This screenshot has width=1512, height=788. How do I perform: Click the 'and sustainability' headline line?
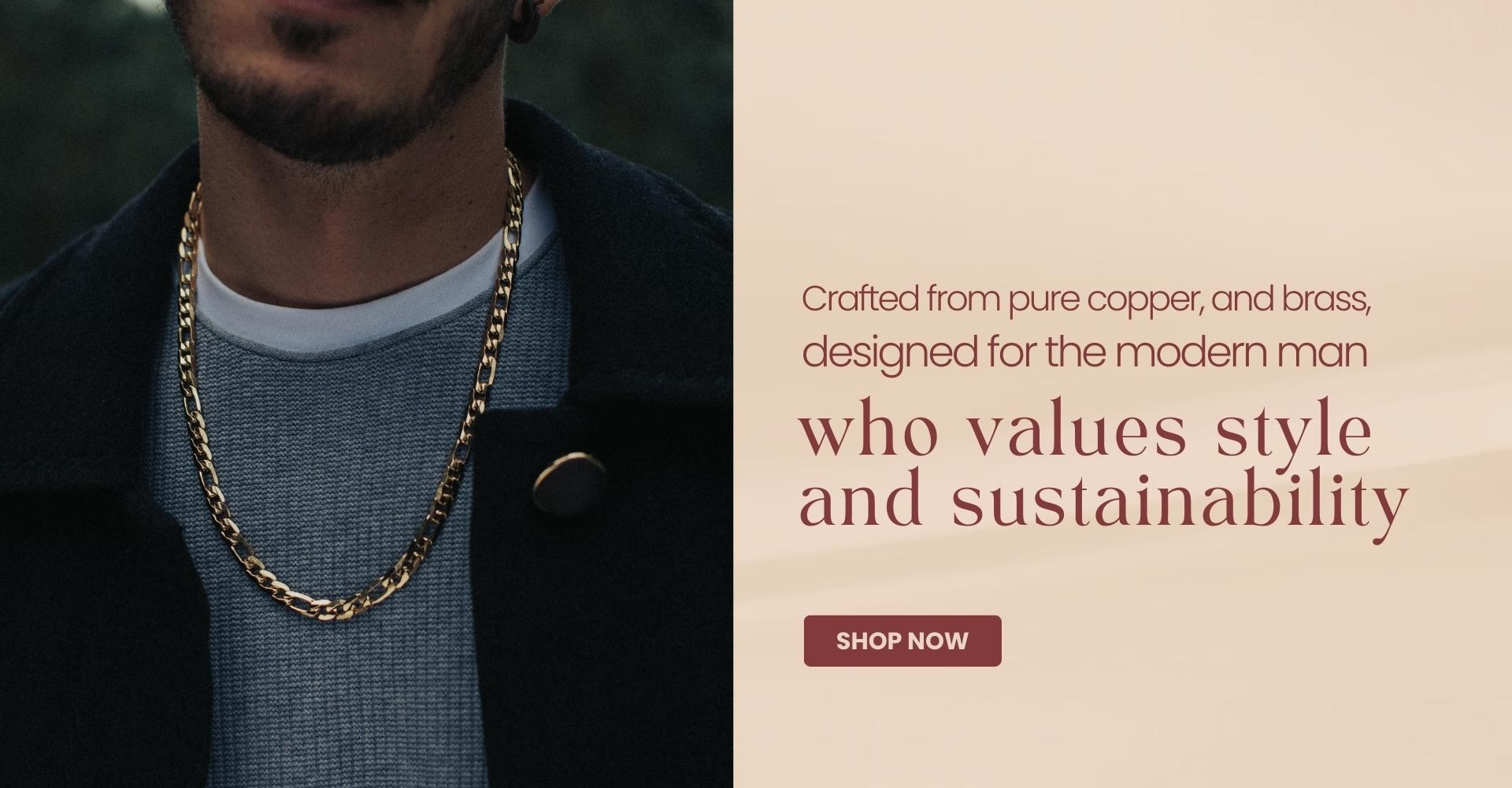point(1103,498)
